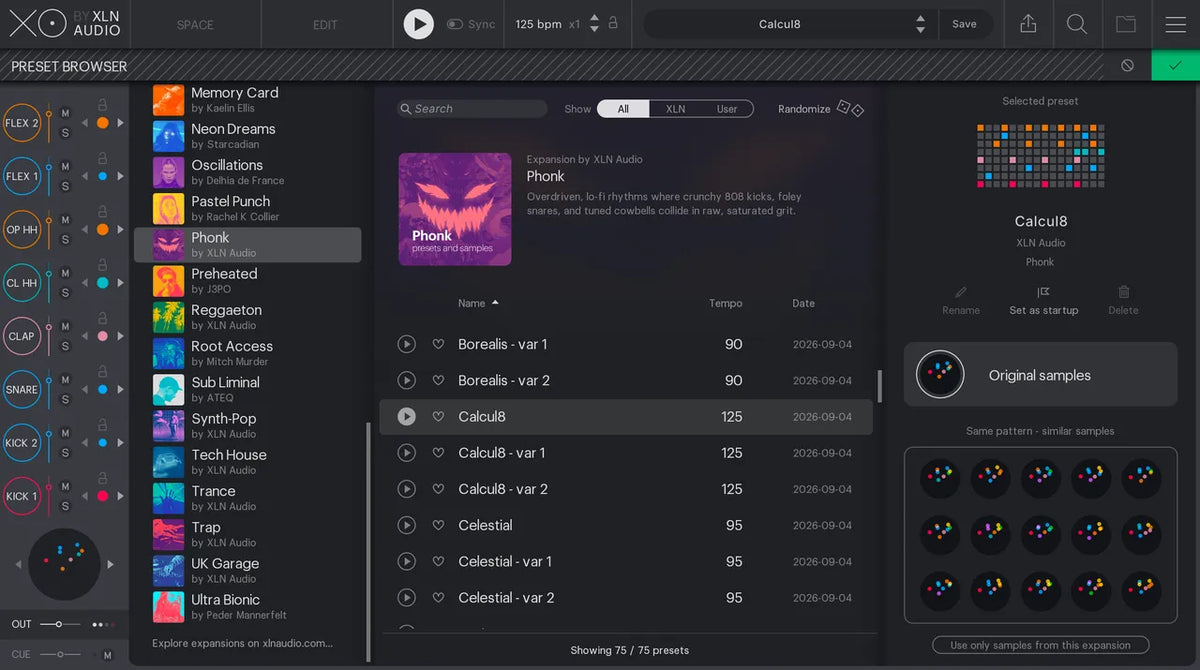This screenshot has width=1200, height=670.
Task: Select the Original samples option
Action: coord(1040,375)
